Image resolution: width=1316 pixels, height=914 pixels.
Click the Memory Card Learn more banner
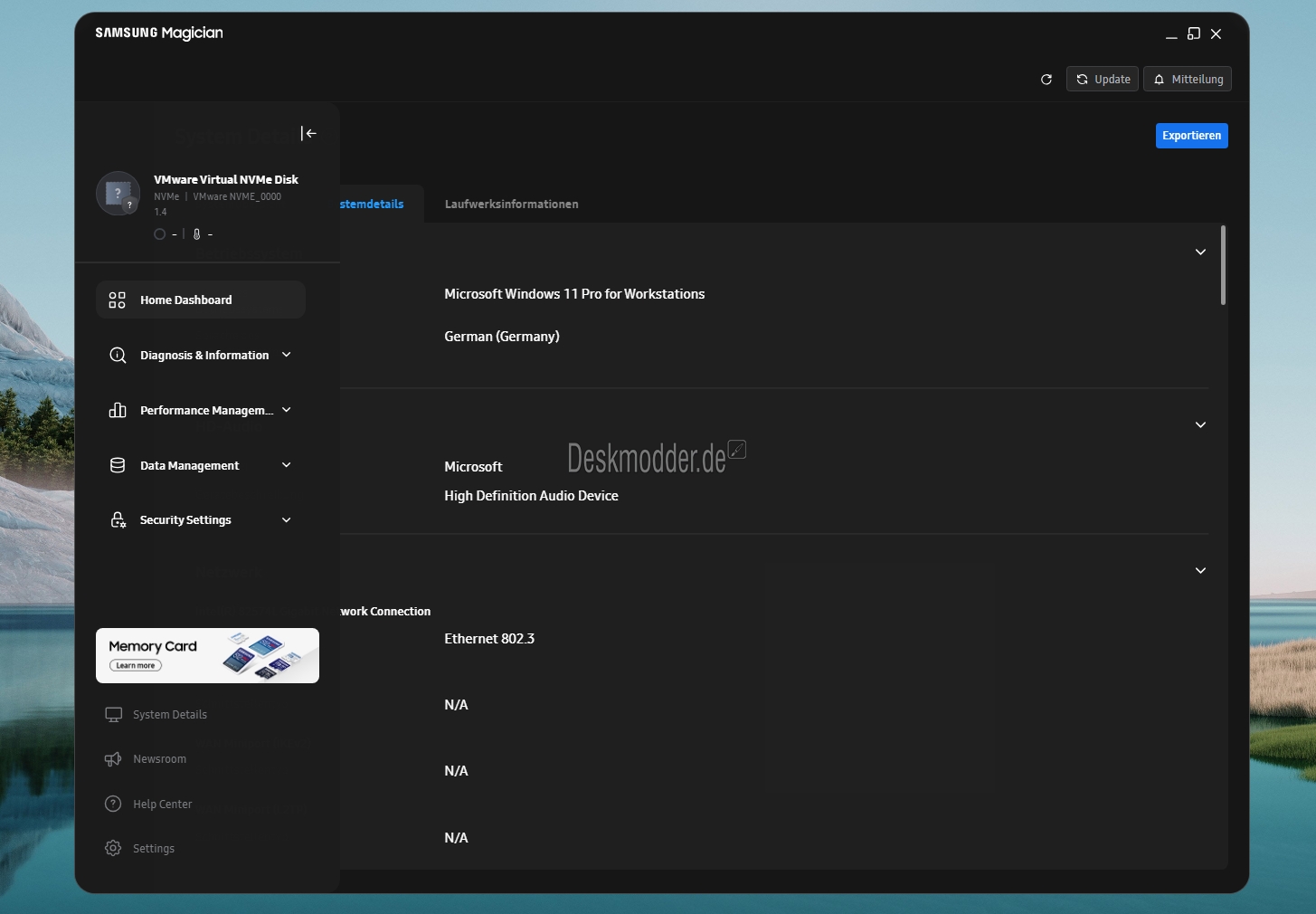click(x=207, y=656)
